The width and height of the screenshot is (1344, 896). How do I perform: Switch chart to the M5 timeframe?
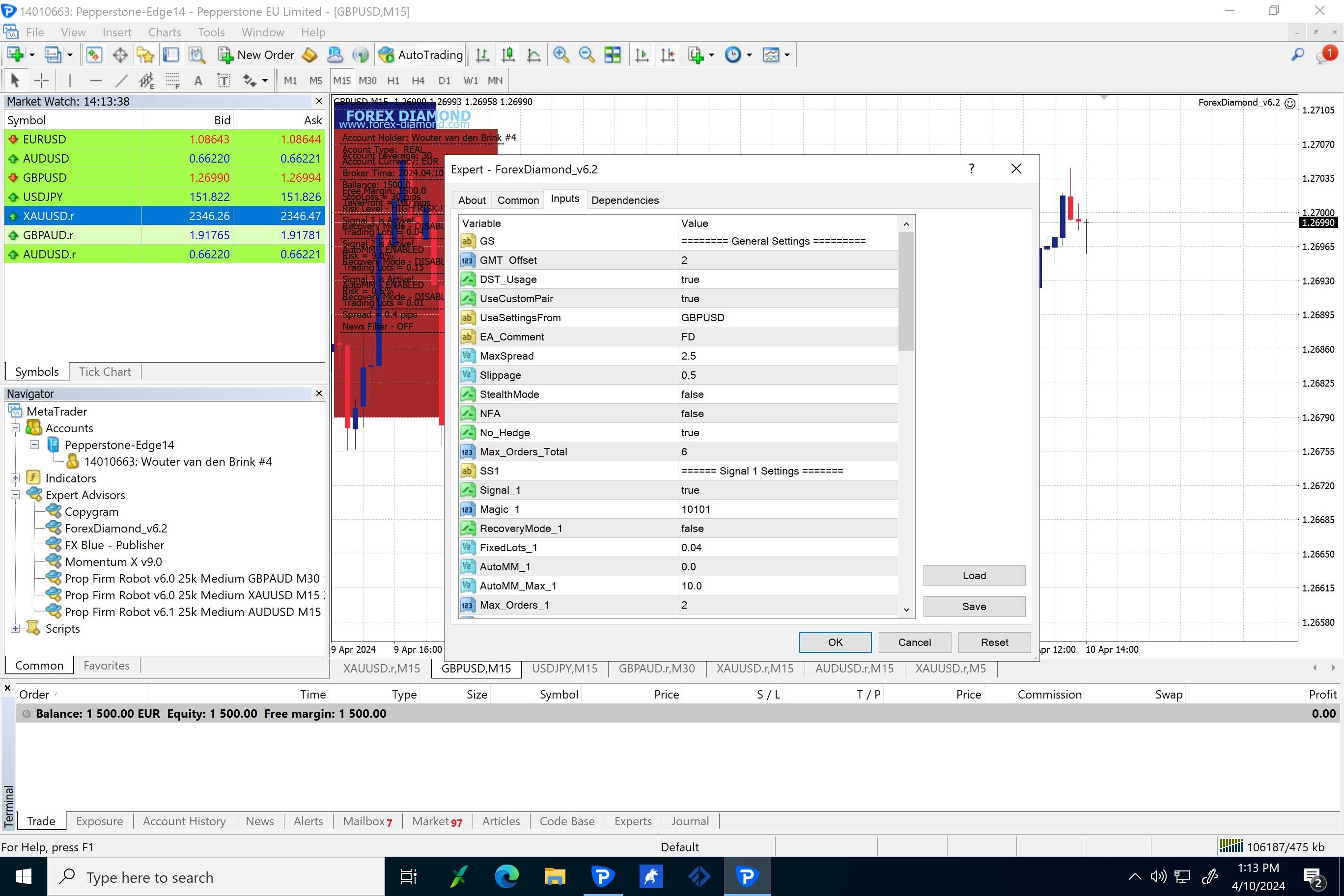(315, 81)
